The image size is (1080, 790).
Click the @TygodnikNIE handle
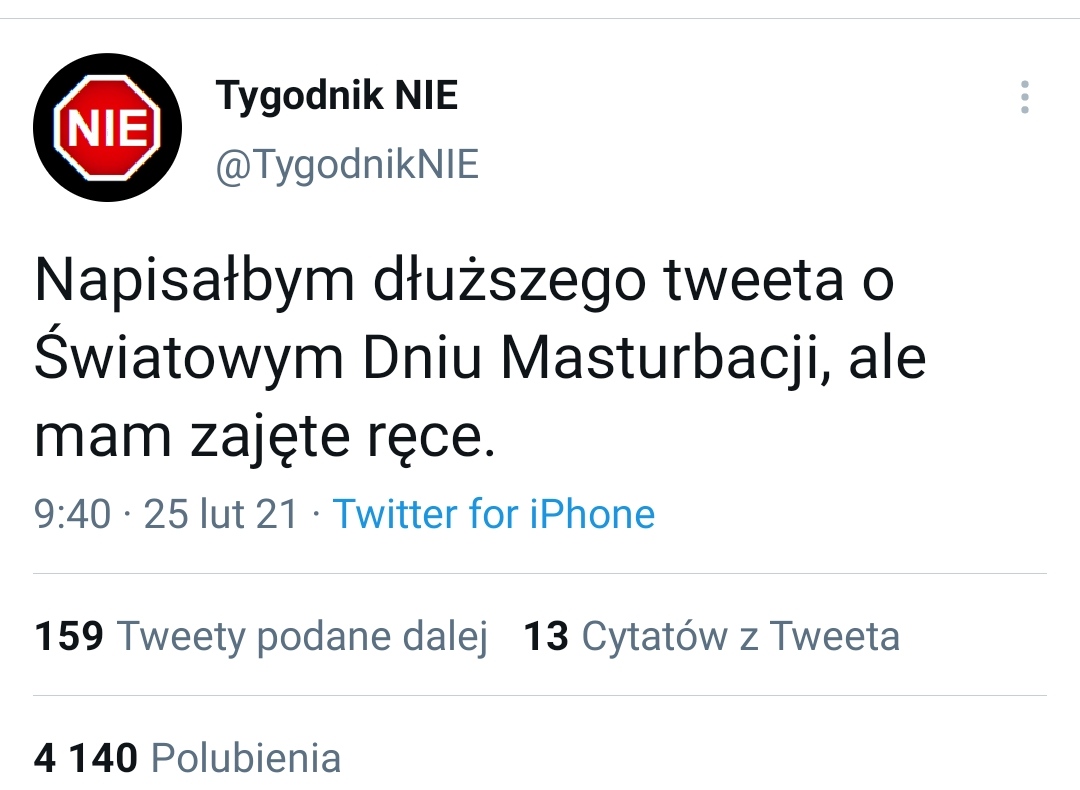tap(347, 165)
